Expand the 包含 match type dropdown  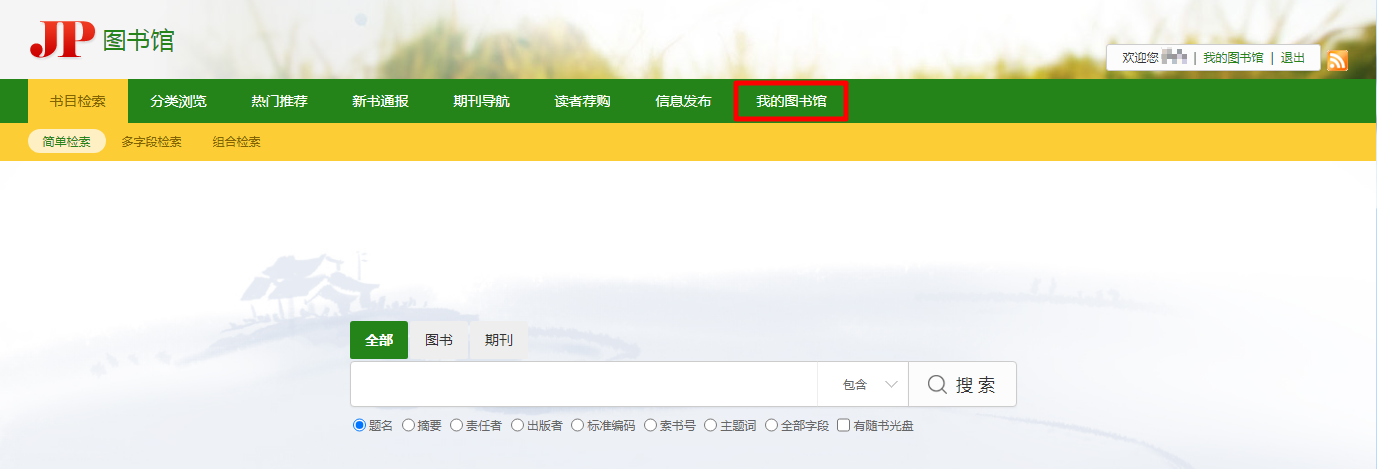click(x=863, y=385)
